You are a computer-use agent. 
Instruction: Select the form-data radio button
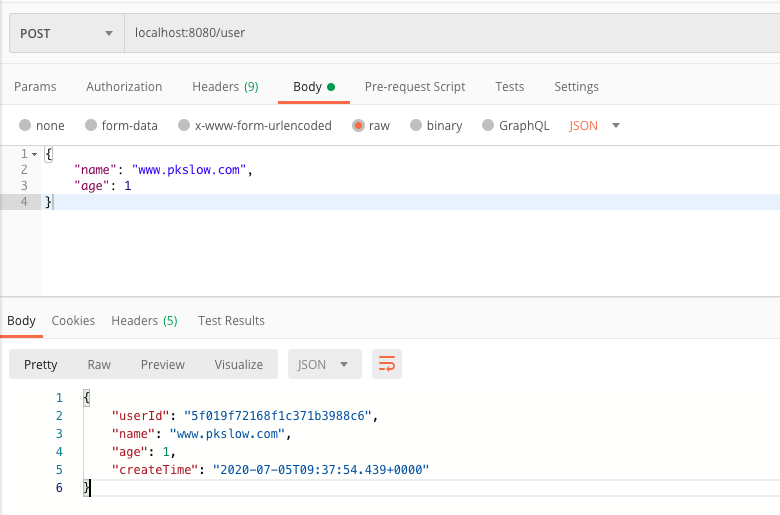pos(91,125)
